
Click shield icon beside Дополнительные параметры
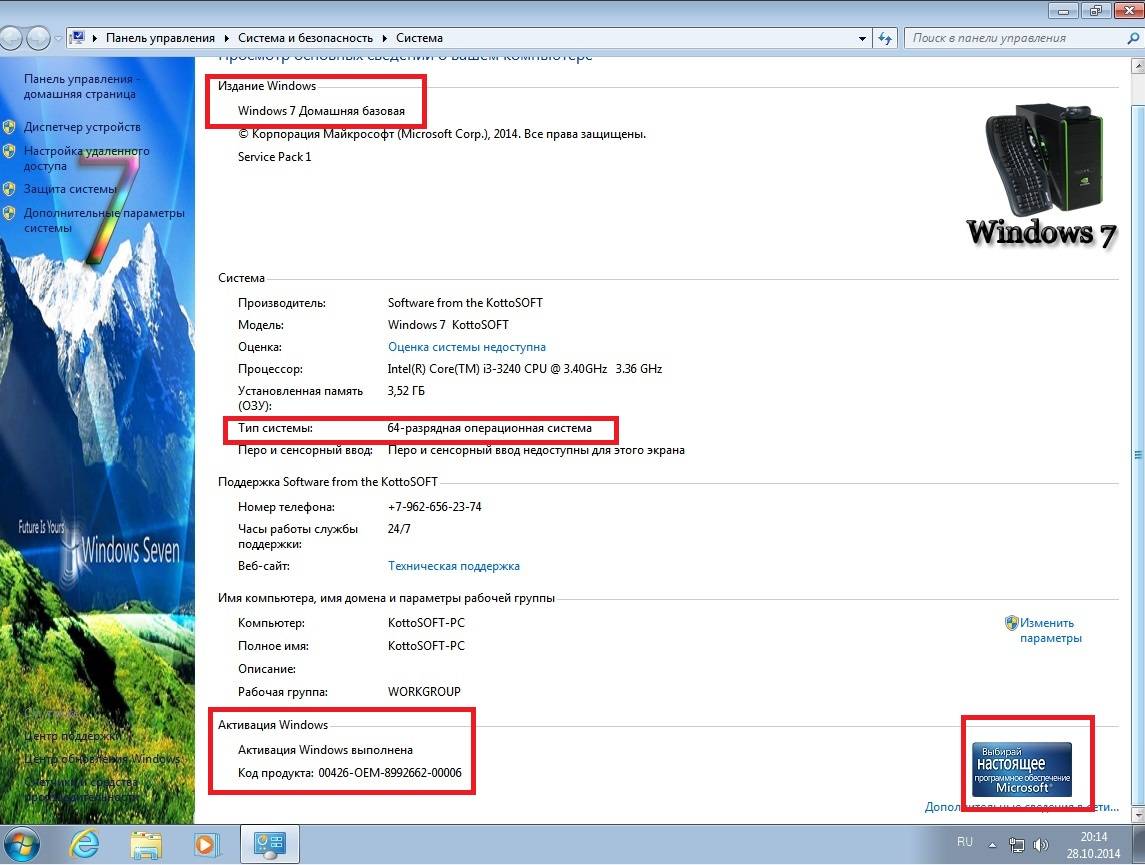pos(9,213)
